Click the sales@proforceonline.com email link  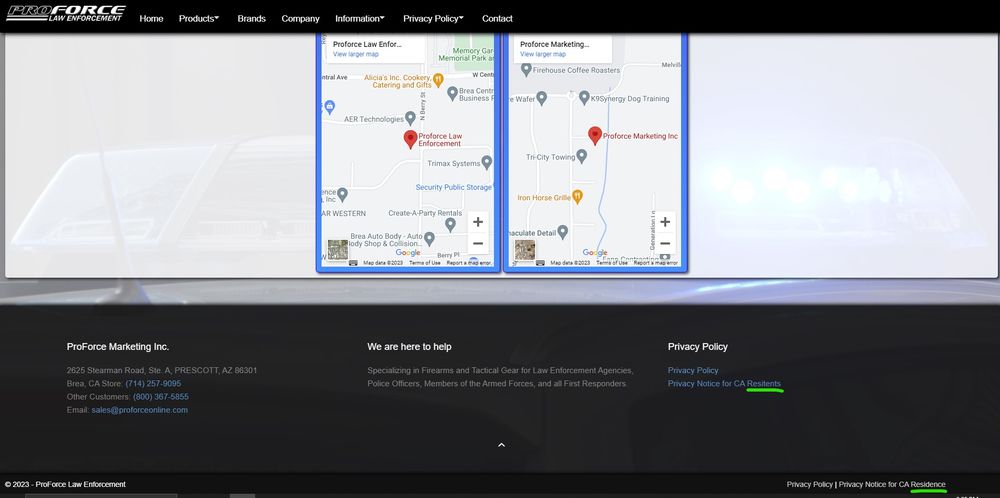tap(139, 410)
